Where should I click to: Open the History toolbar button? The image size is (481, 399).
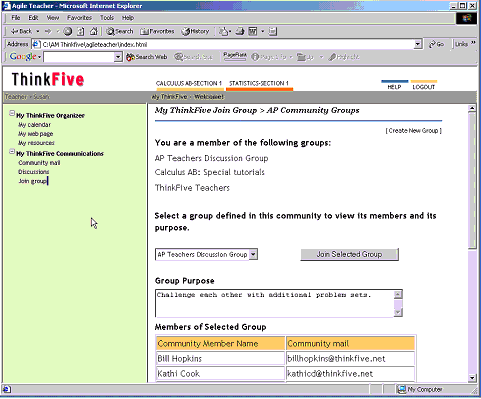195,31
